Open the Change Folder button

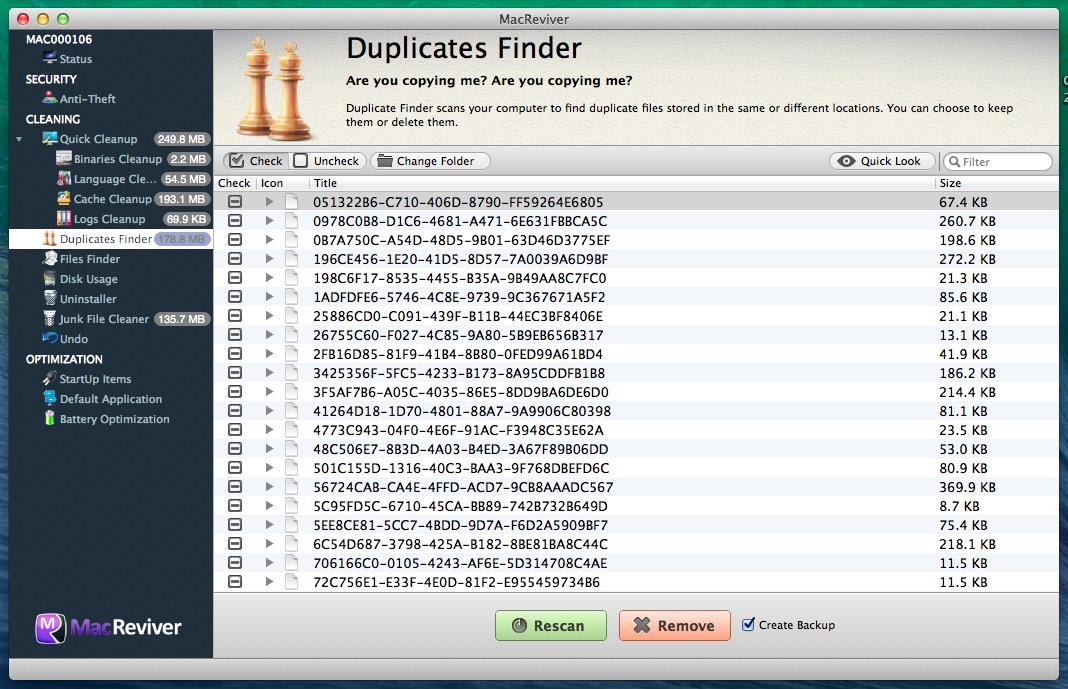[430, 161]
